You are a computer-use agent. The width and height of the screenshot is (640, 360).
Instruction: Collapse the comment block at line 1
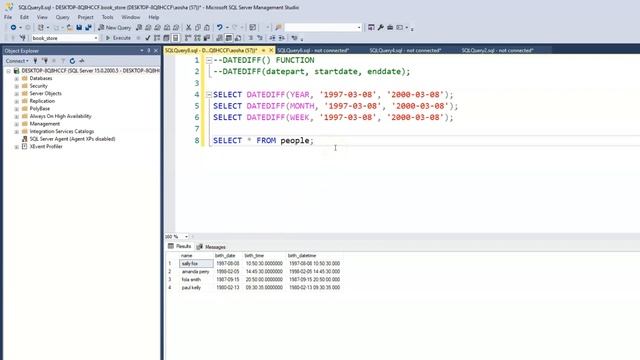coord(209,60)
